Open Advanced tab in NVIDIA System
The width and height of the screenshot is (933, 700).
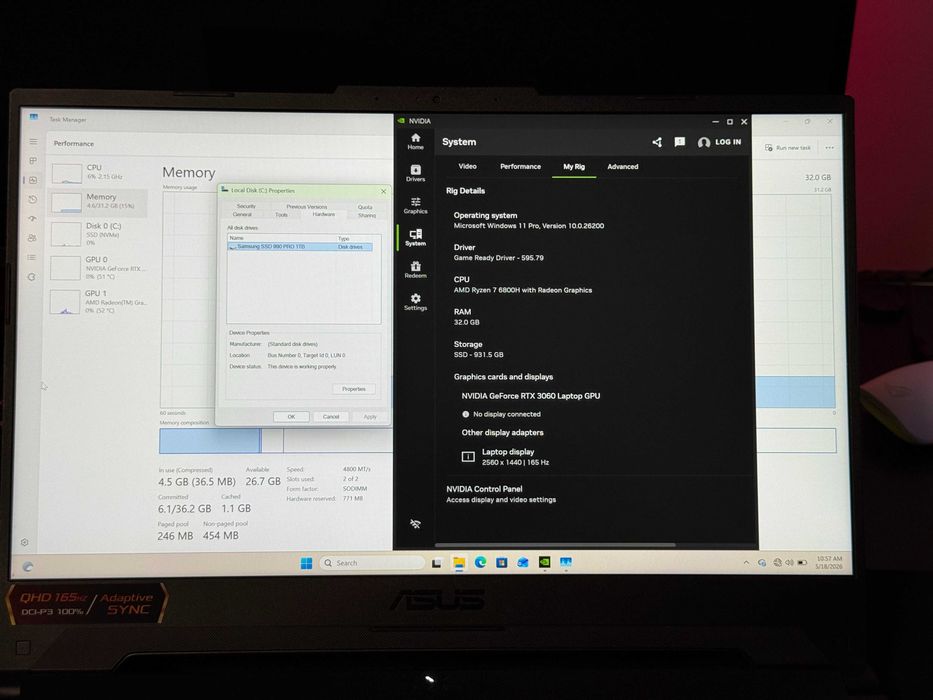623,167
